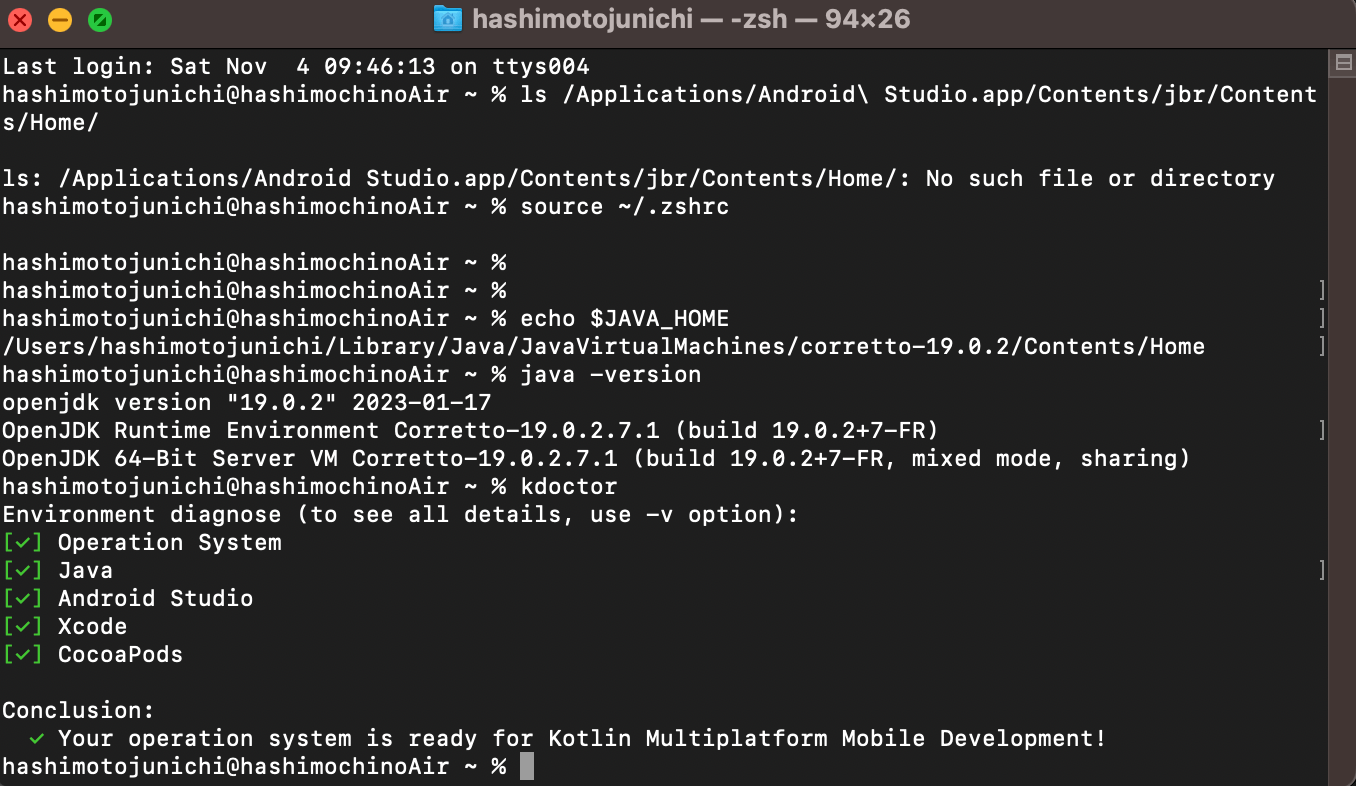Click the split pane icon above the scrollbar
This screenshot has height=786, width=1356.
pos(1344,64)
